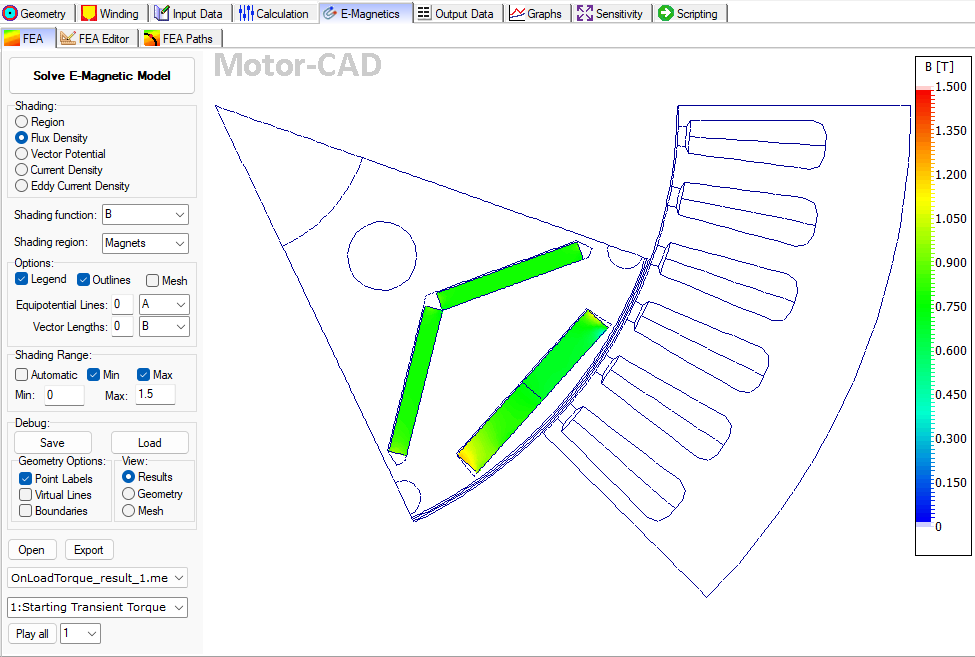Click the Open button
The width and height of the screenshot is (975, 657).
[32, 550]
